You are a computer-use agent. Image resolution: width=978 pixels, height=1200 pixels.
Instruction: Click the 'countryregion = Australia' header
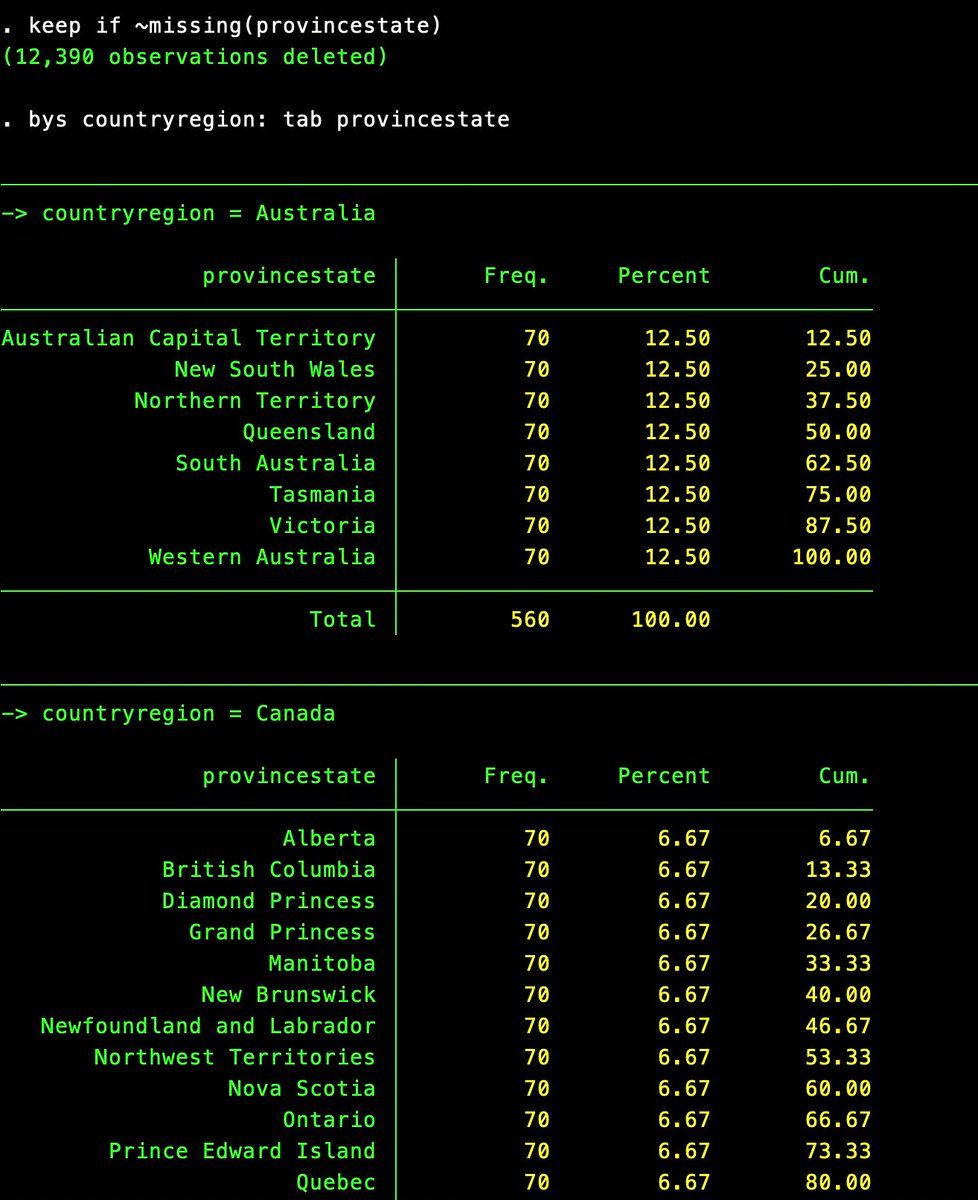[208, 213]
